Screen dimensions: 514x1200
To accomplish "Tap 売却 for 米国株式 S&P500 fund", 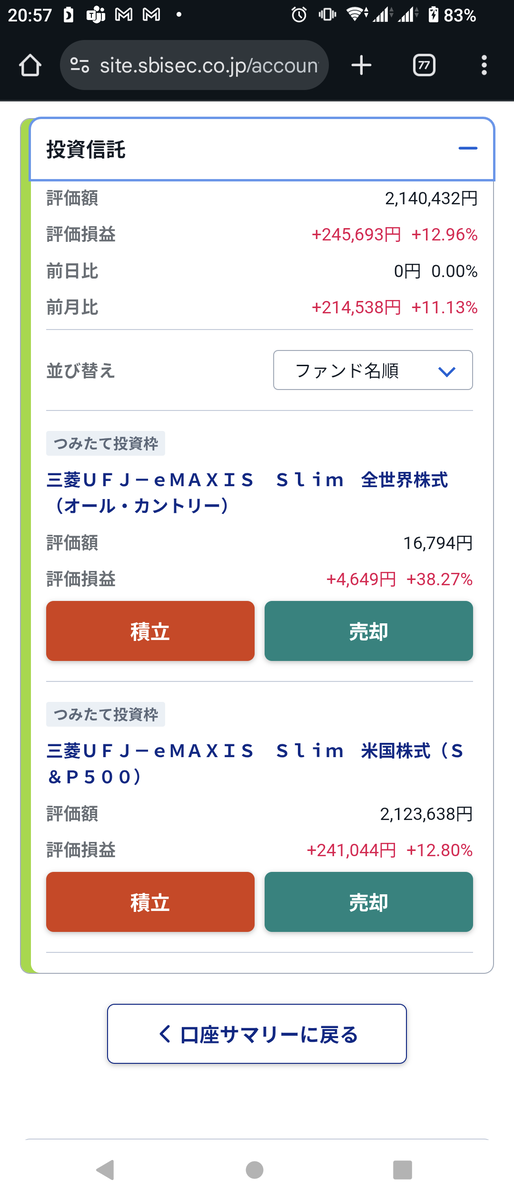I will point(368,902).
